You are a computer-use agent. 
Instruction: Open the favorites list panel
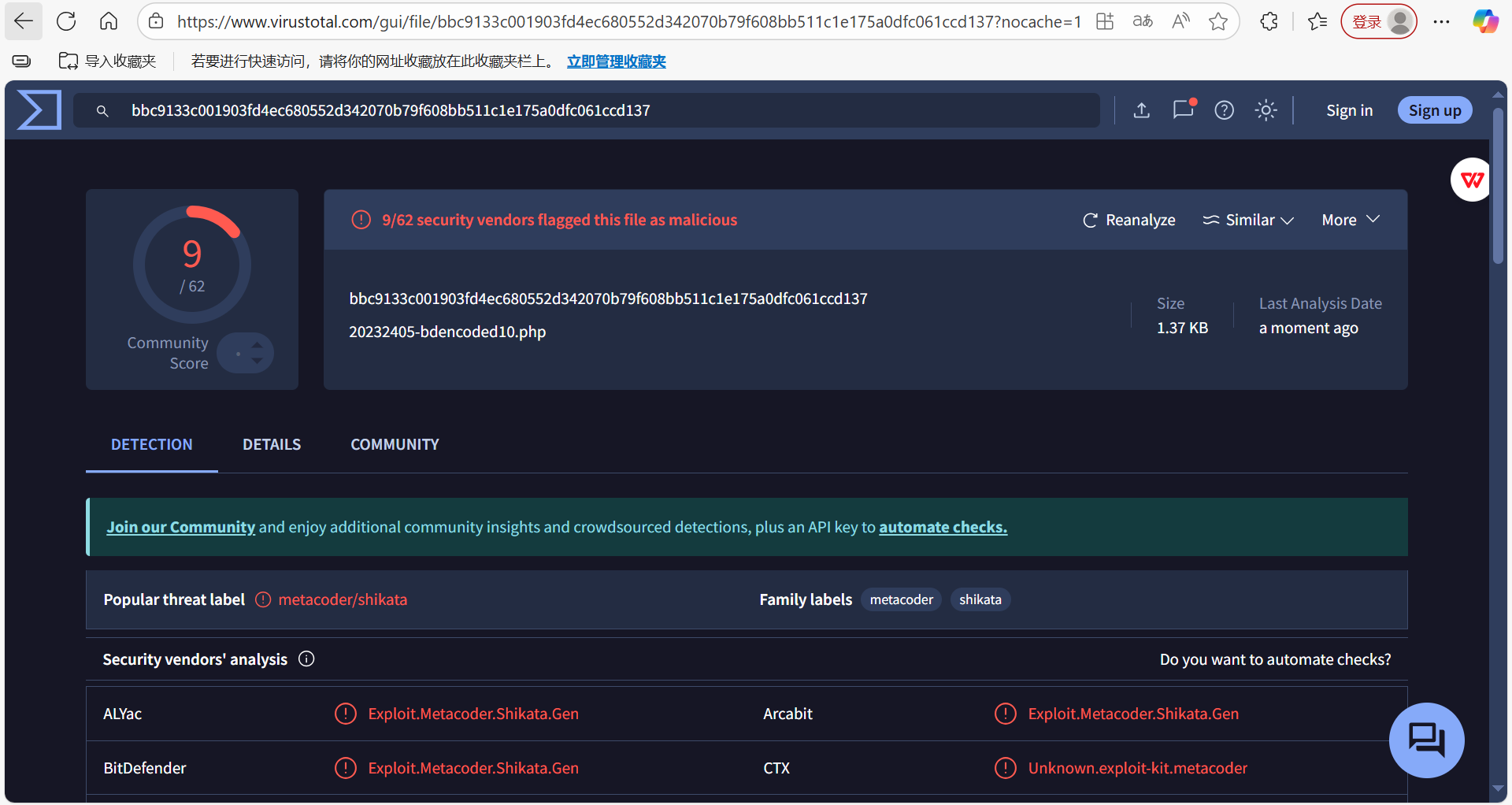(x=1317, y=21)
